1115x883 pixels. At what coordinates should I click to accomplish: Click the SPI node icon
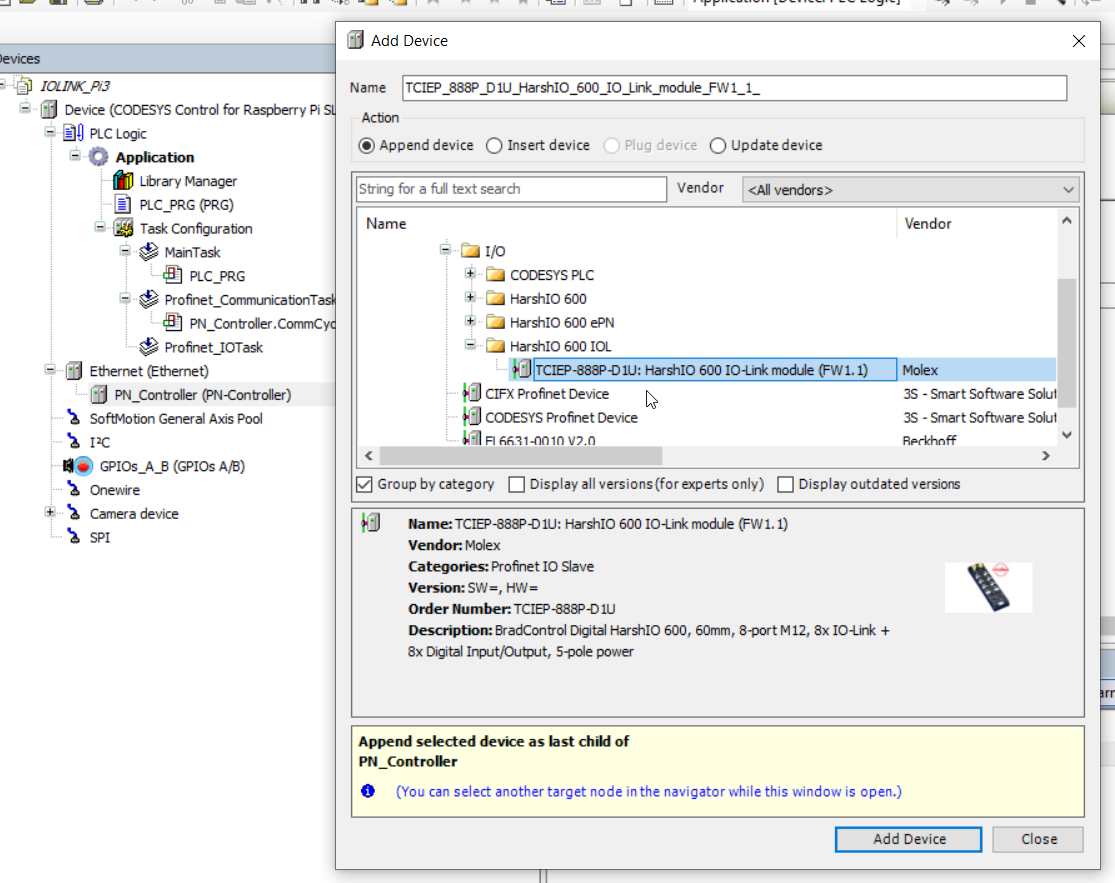click(74, 537)
